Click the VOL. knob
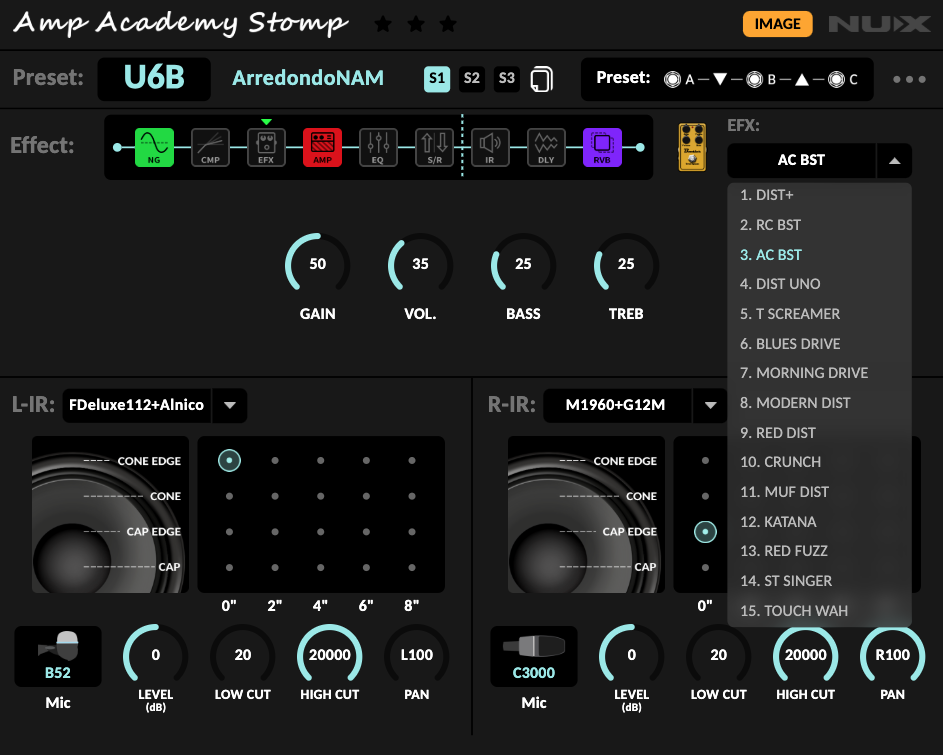 tap(420, 264)
